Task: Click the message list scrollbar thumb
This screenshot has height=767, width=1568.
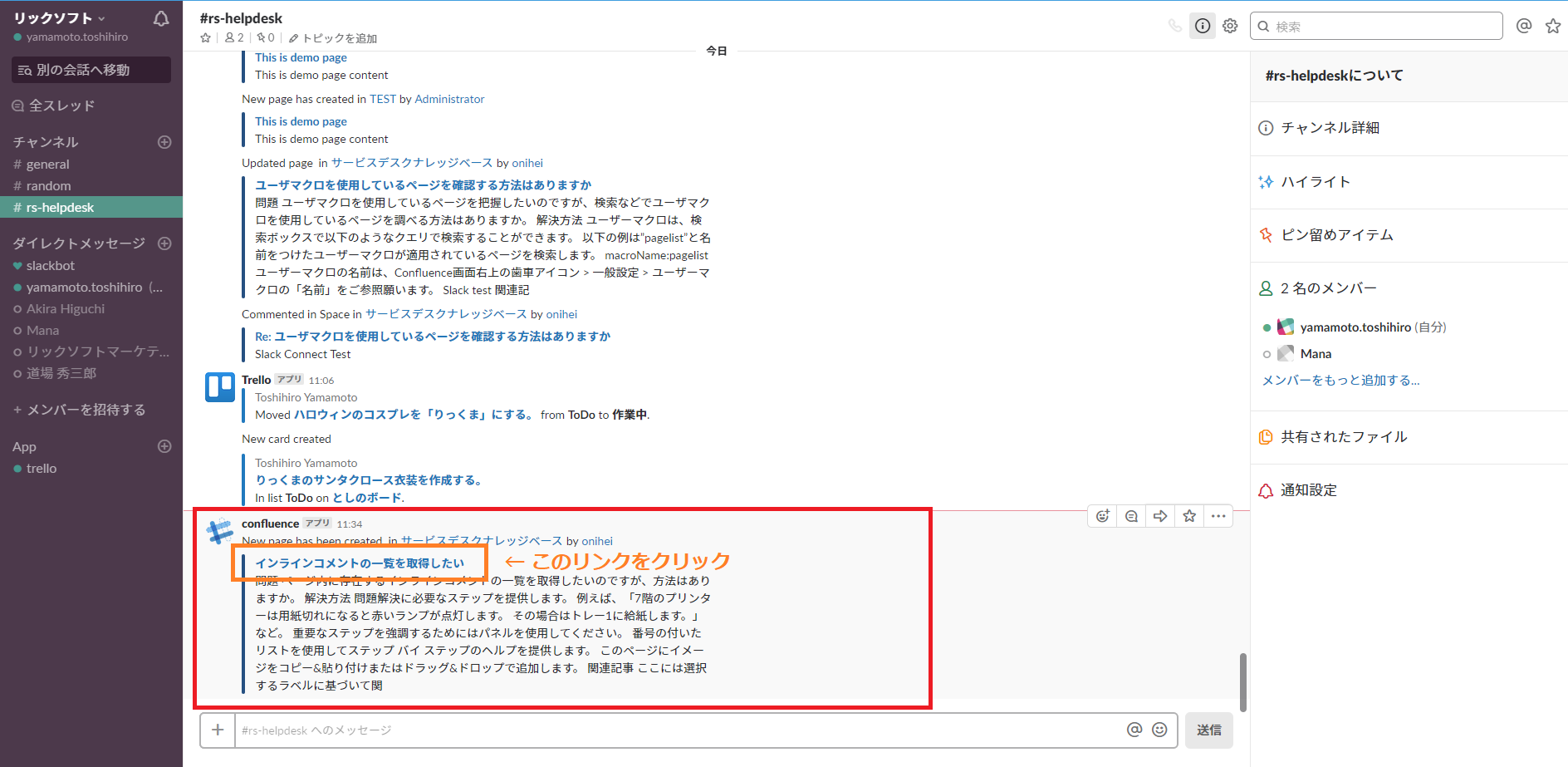Action: [x=1243, y=682]
